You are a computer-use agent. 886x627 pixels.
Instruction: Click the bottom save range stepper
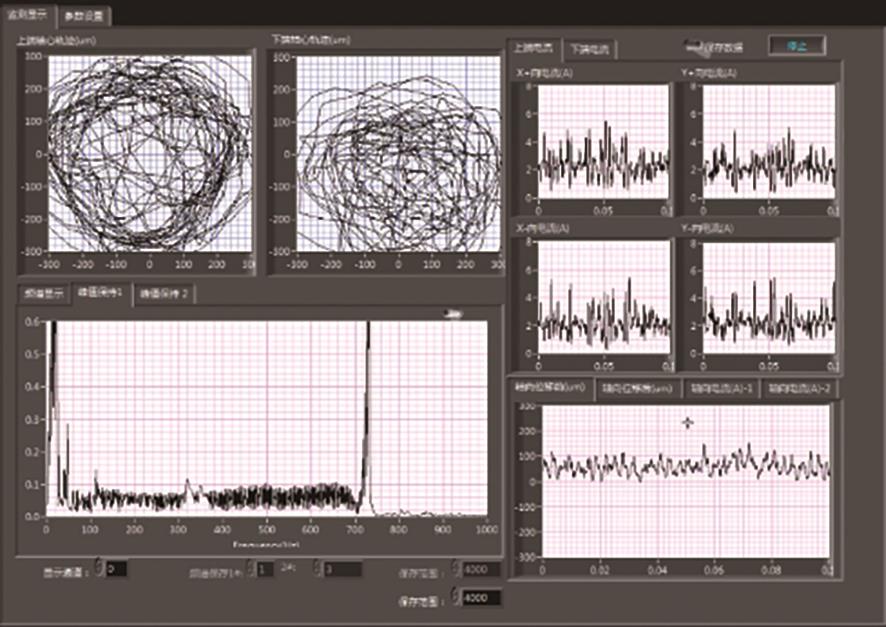pos(455,597)
